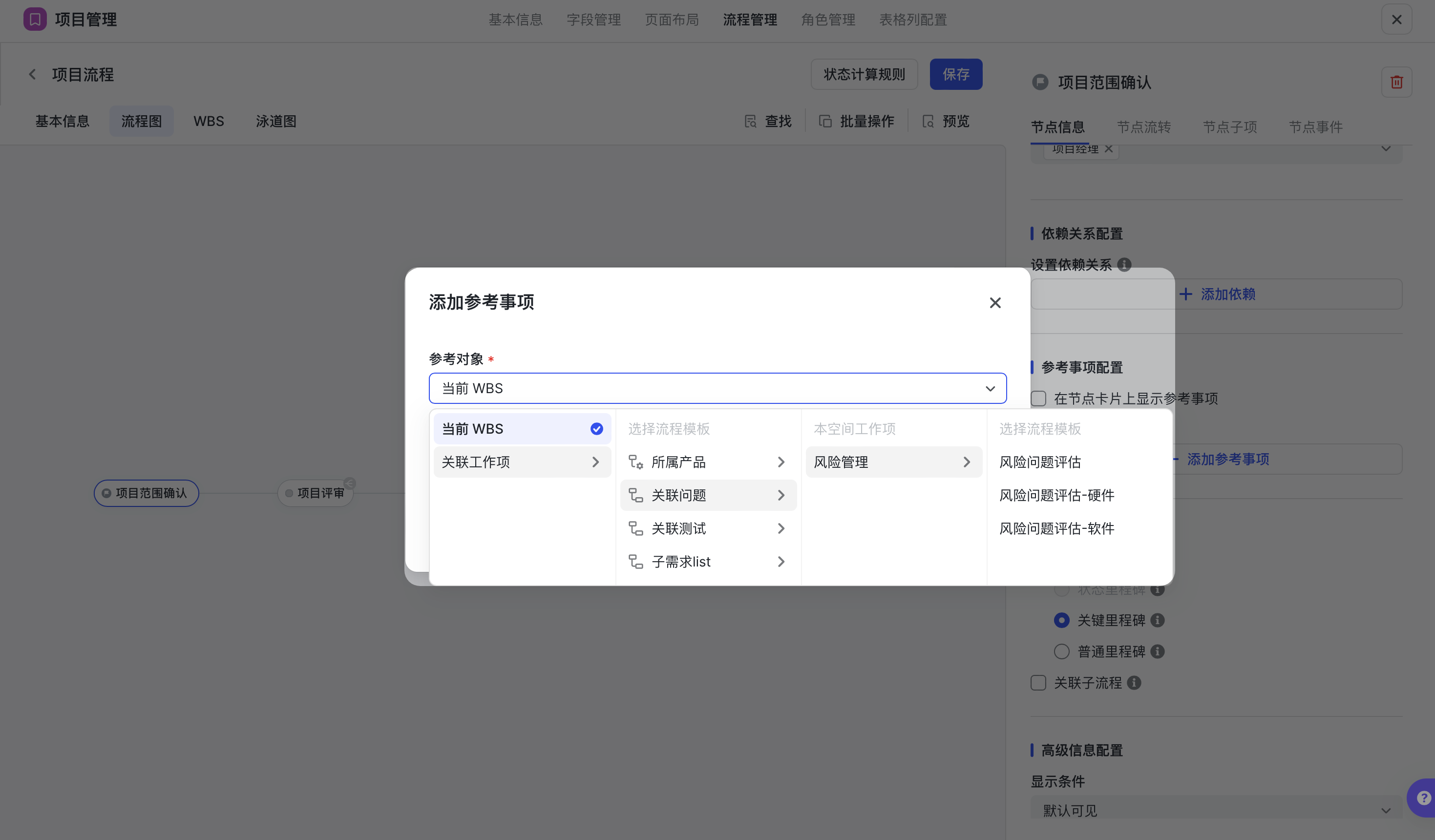Expand the 项目经理 role dropdown arrow
This screenshot has width=1435, height=840.
pos(1386,148)
